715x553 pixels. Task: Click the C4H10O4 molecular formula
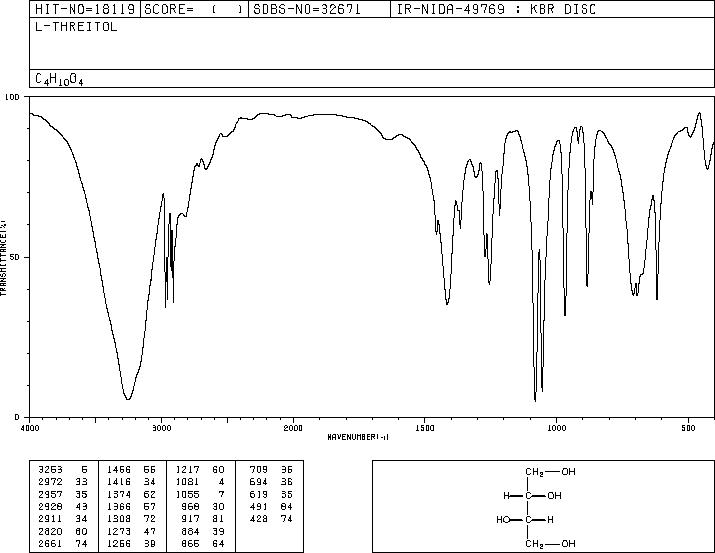tap(59, 79)
